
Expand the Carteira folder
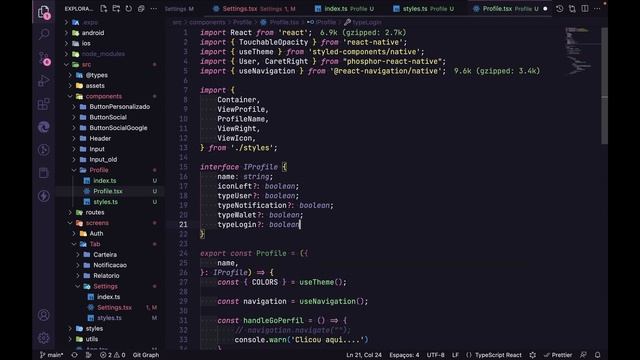tap(105, 255)
